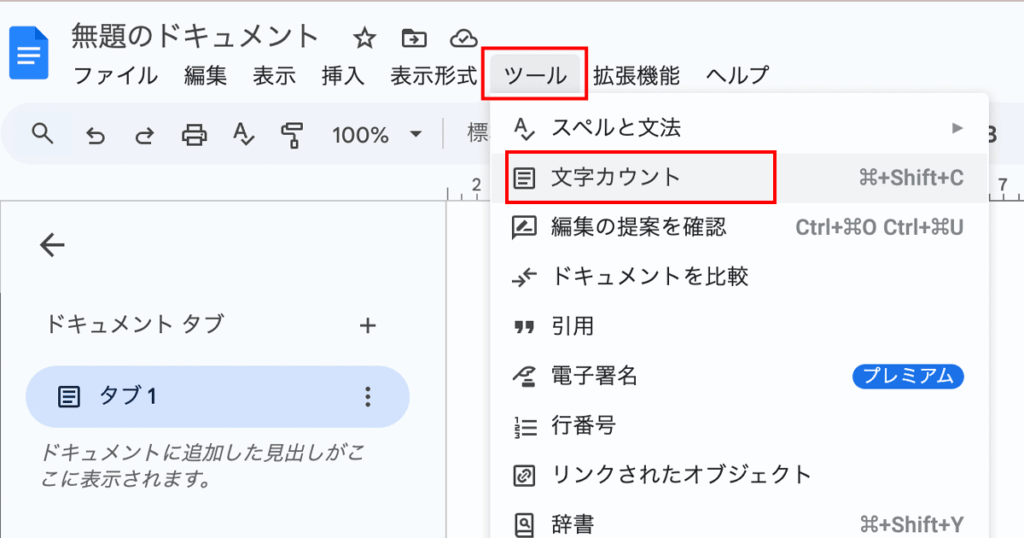The height and width of the screenshot is (538, 1024).
Task: Print the document using printer icon
Action: [194, 135]
